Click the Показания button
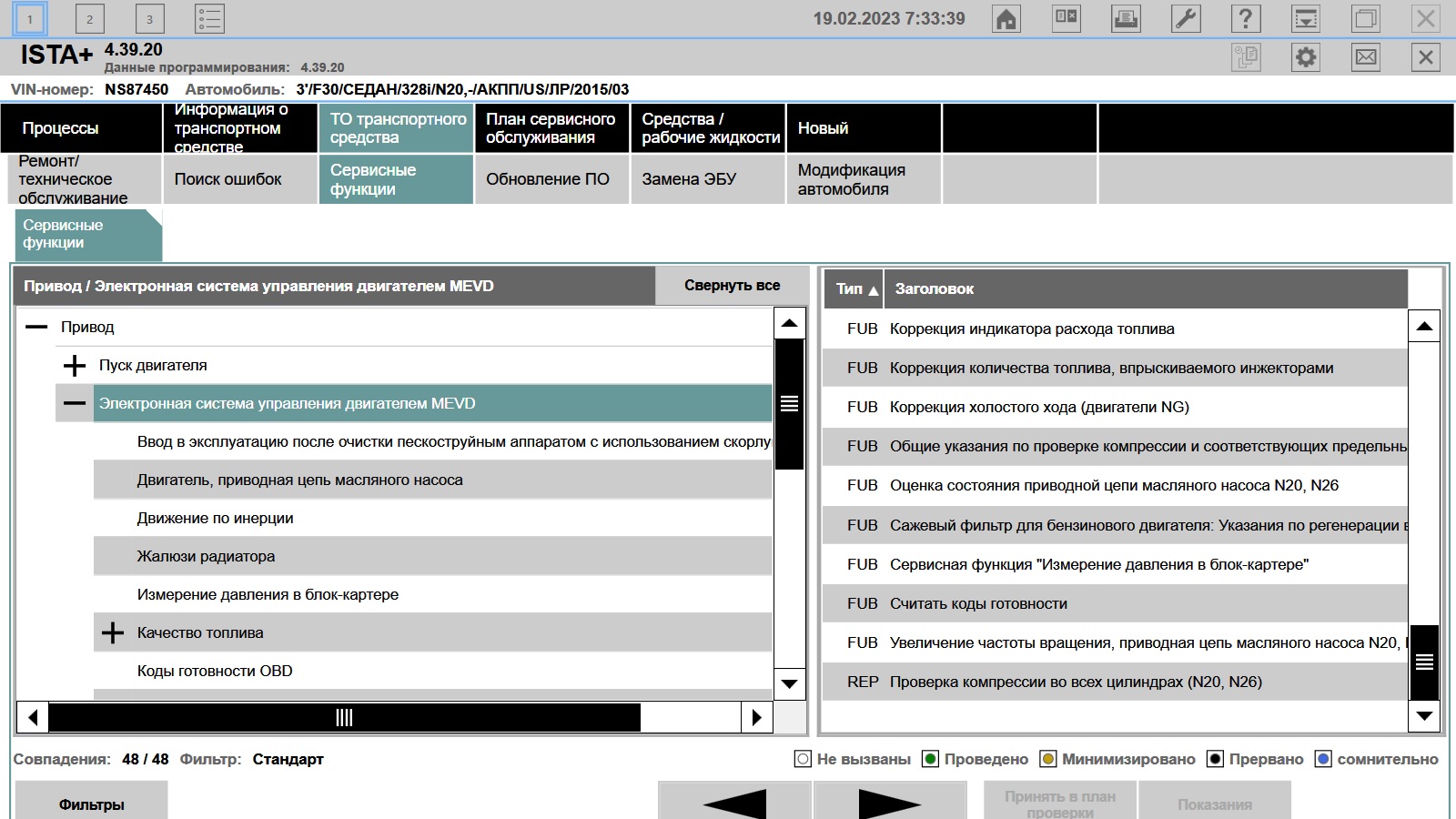 (1215, 802)
